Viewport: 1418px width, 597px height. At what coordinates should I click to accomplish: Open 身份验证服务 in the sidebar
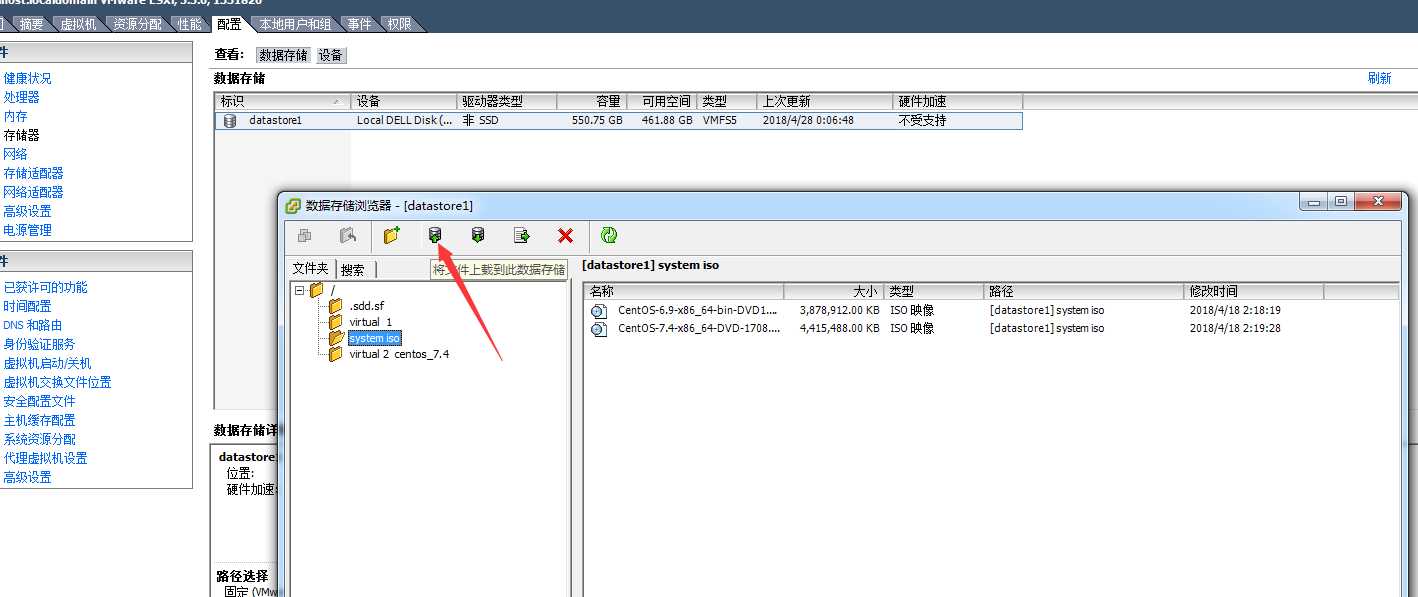(x=39, y=344)
